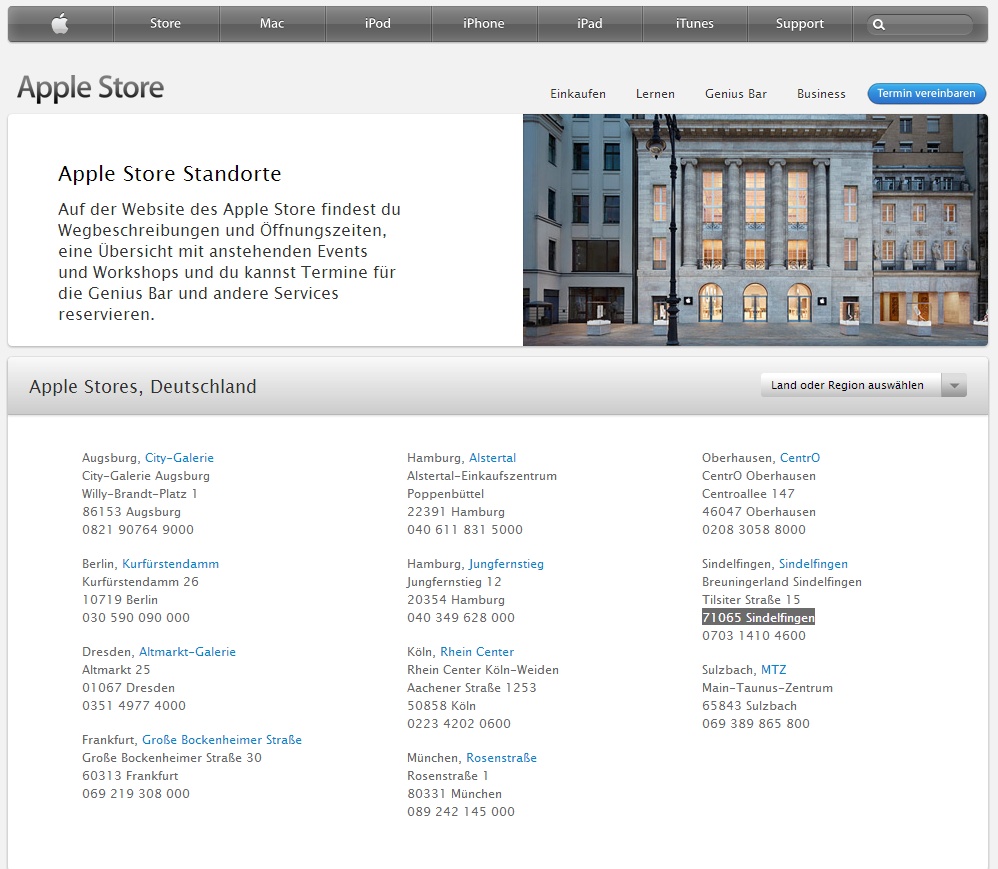
Task: Open the Altmarkt-Galerie store link
Action: pos(187,651)
